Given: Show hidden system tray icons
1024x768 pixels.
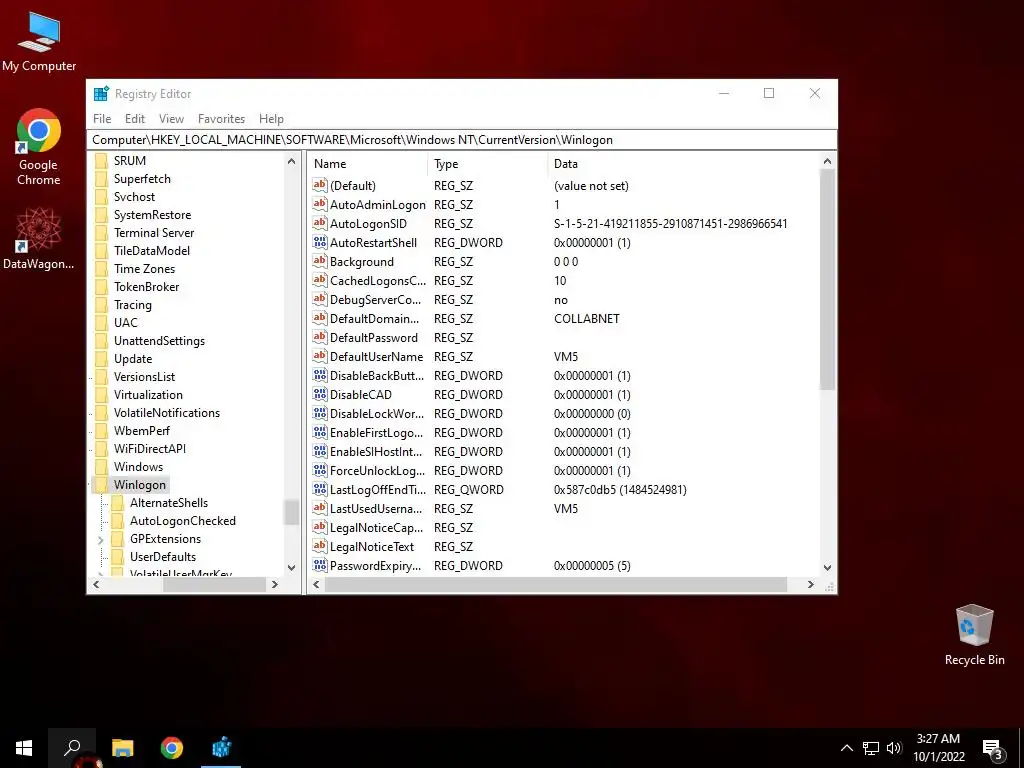Looking at the screenshot, I should coord(846,748).
